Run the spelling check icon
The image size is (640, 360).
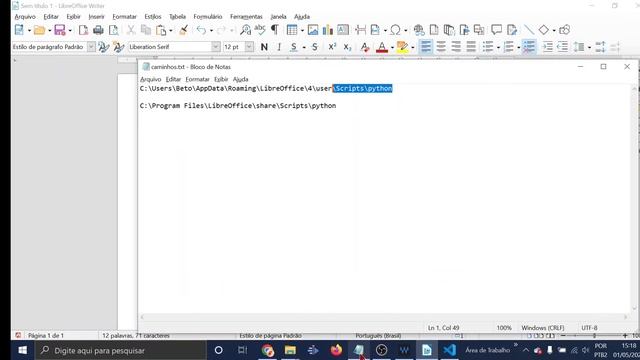click(260, 30)
